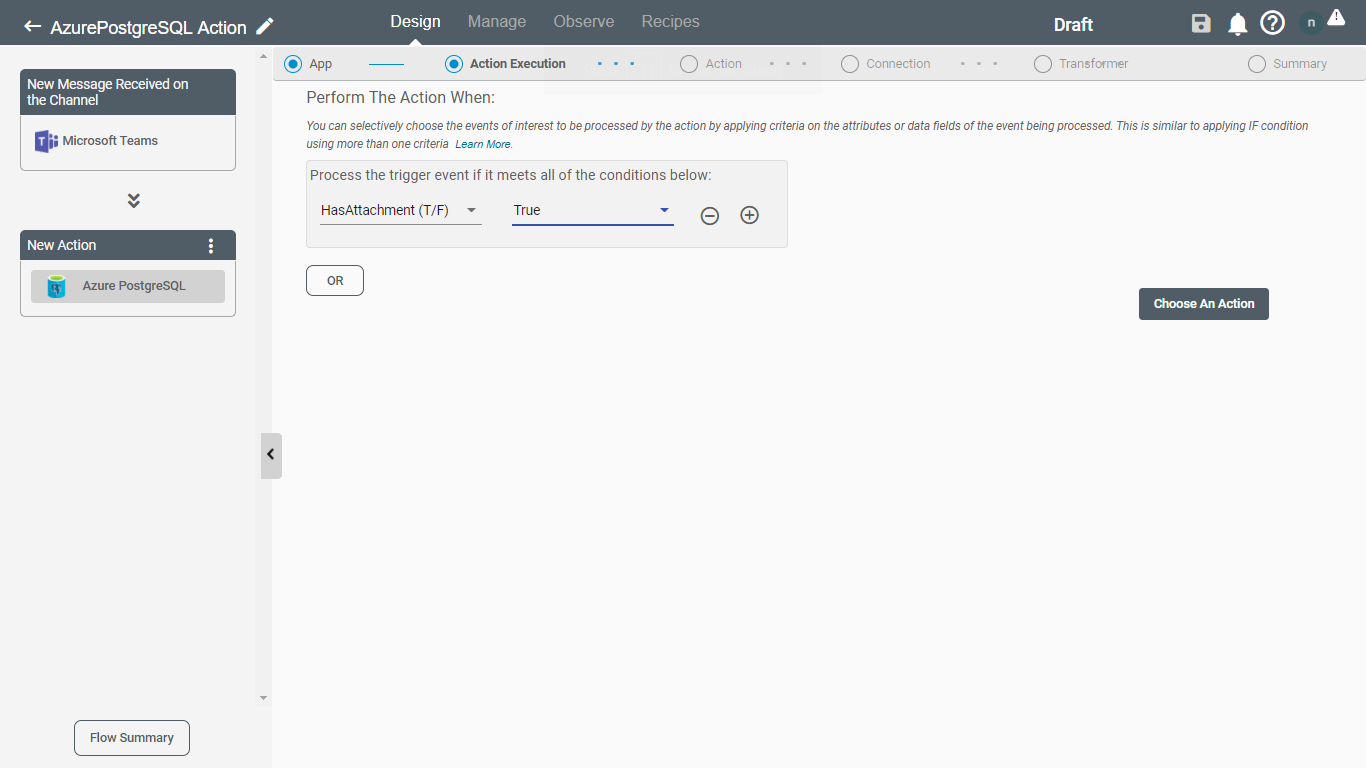The image size is (1366, 768).
Task: Switch to the Observe tab
Action: [x=584, y=21]
